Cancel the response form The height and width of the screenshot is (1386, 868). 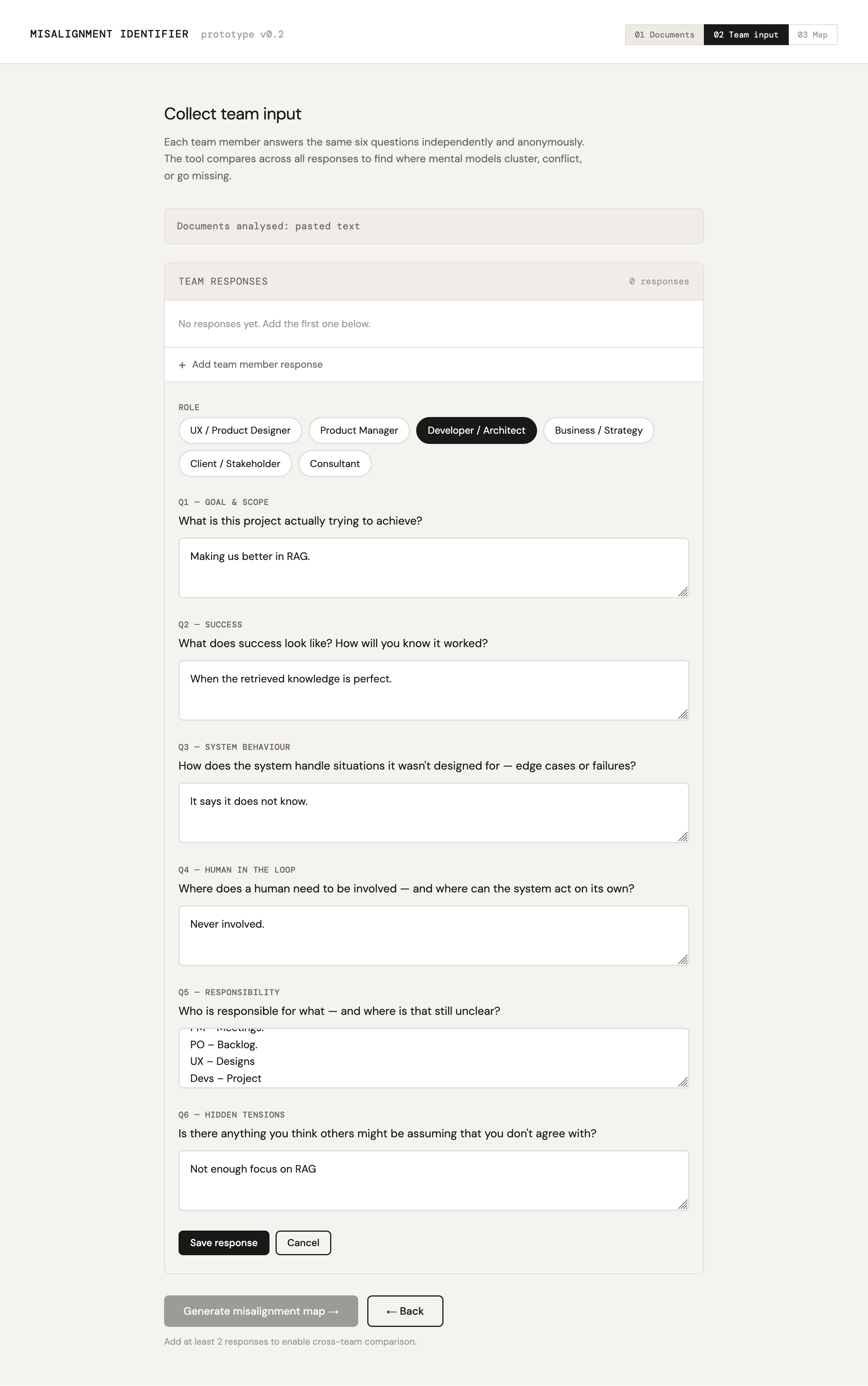(303, 1243)
